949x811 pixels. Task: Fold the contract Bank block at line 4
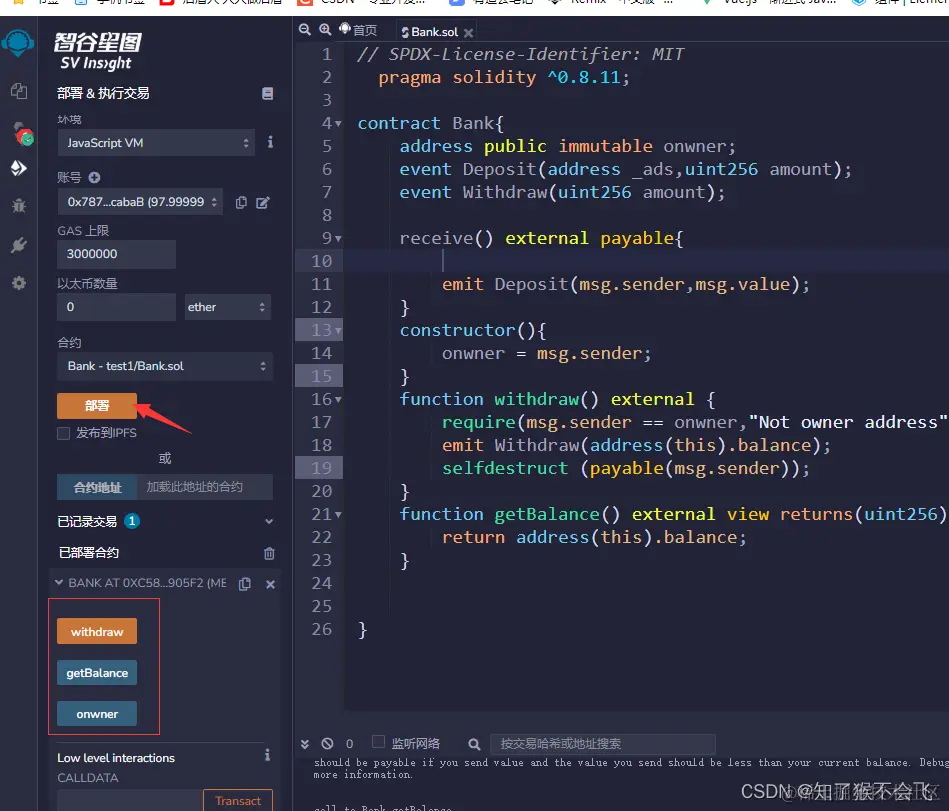coord(338,124)
